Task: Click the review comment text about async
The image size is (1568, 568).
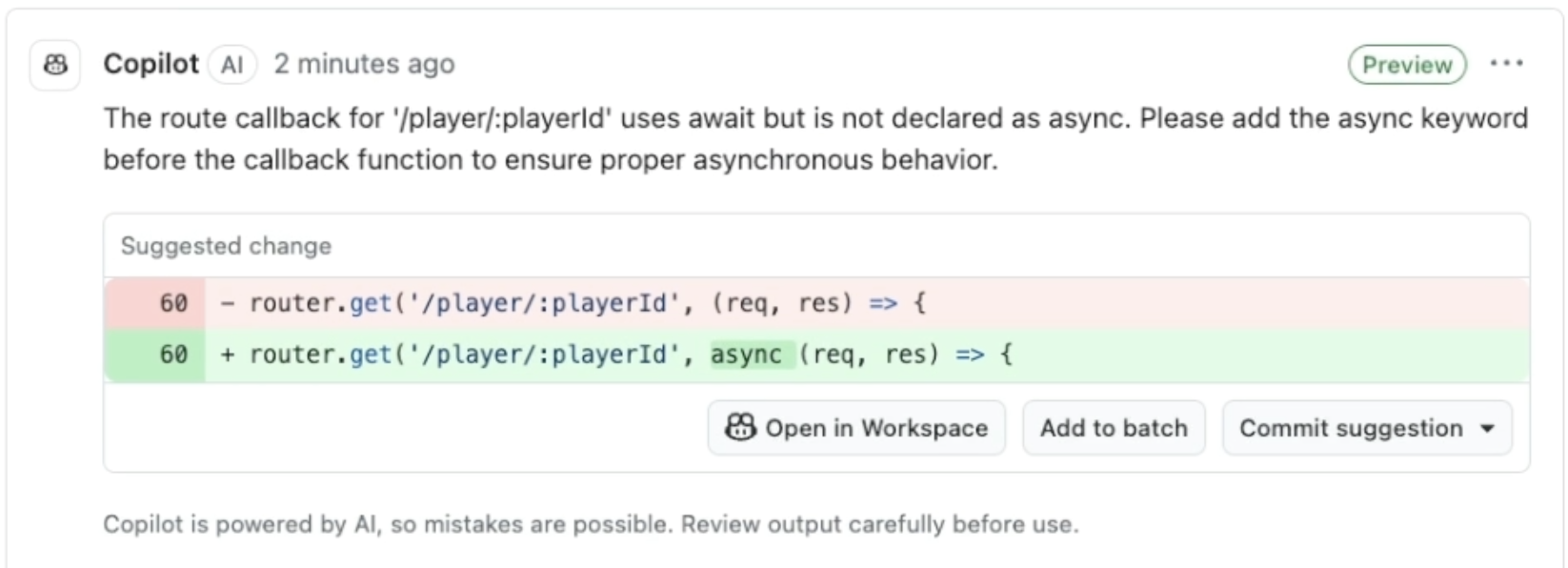Action: pos(814,138)
